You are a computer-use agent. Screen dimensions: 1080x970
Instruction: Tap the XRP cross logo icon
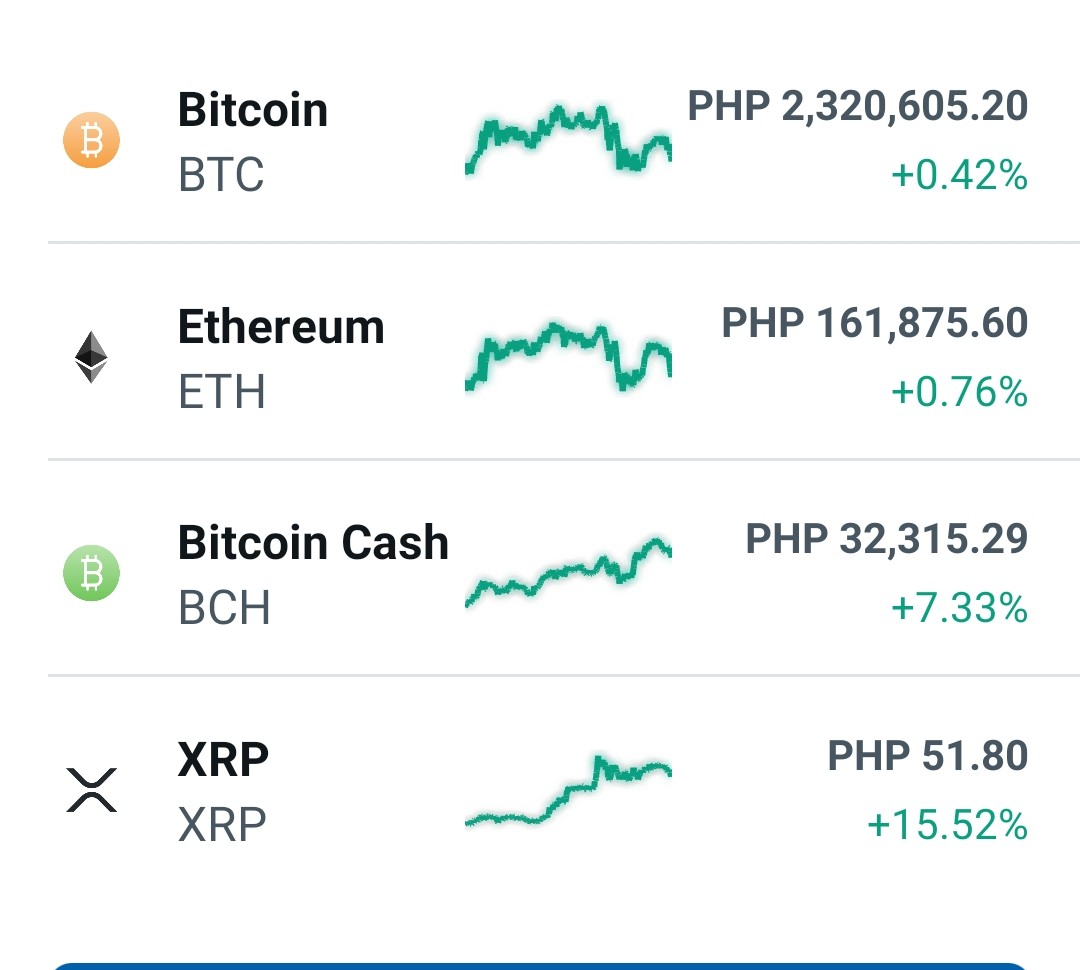point(92,790)
